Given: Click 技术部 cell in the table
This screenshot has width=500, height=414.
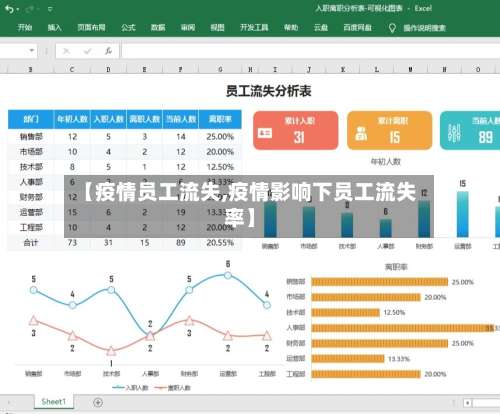Looking at the screenshot, I should pyautogui.click(x=31, y=167).
